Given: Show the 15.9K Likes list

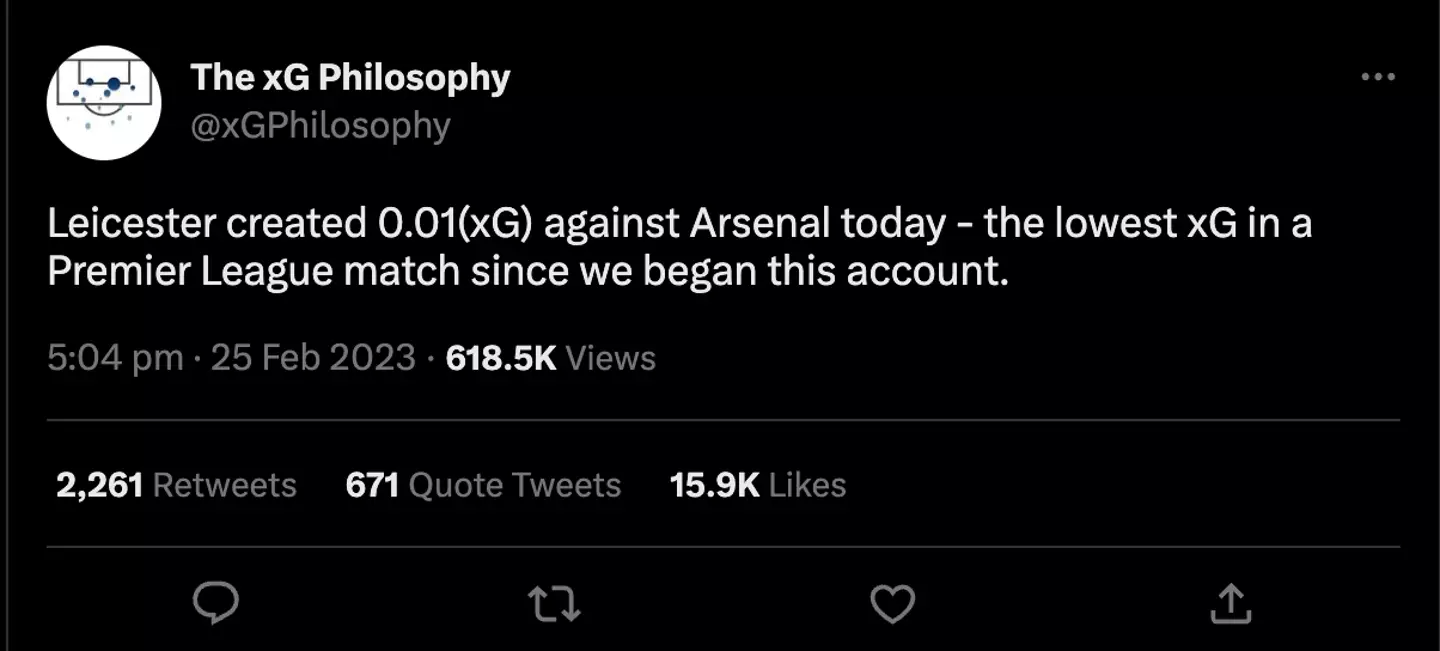Looking at the screenshot, I should pos(758,485).
